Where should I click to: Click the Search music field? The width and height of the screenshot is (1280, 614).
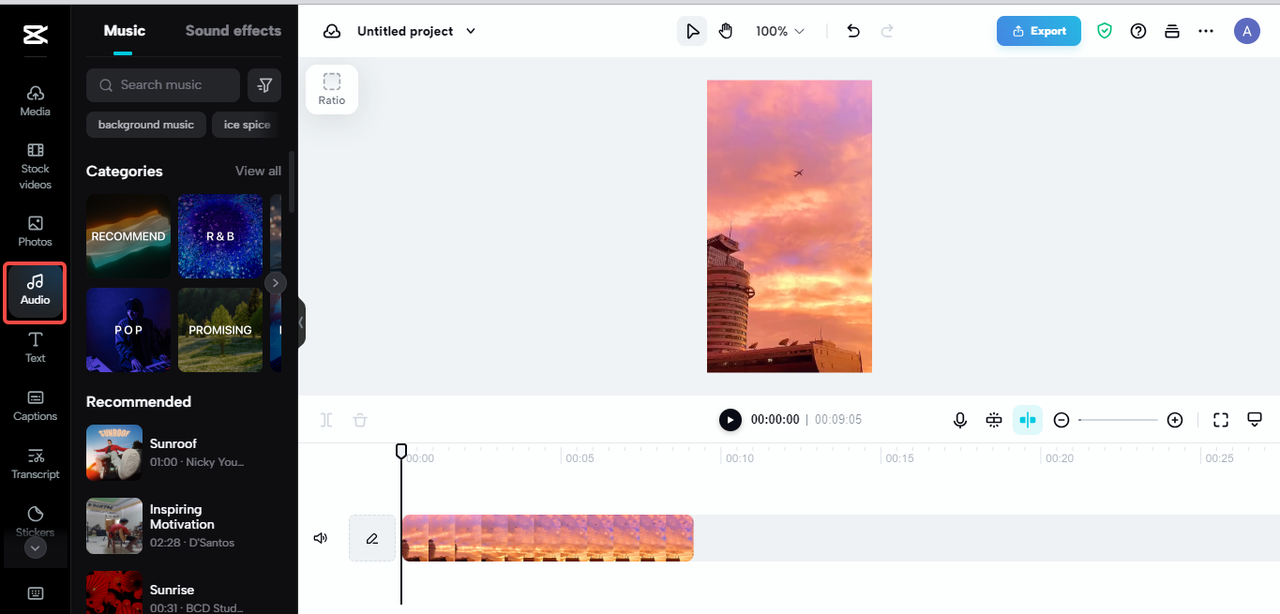tap(163, 85)
